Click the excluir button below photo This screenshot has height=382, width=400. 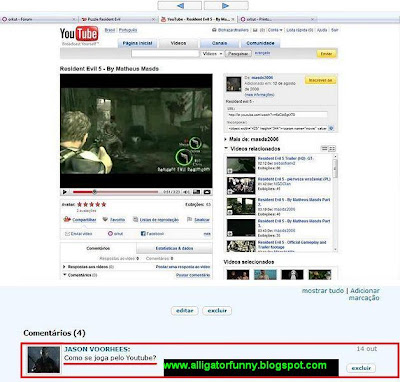coord(217,311)
